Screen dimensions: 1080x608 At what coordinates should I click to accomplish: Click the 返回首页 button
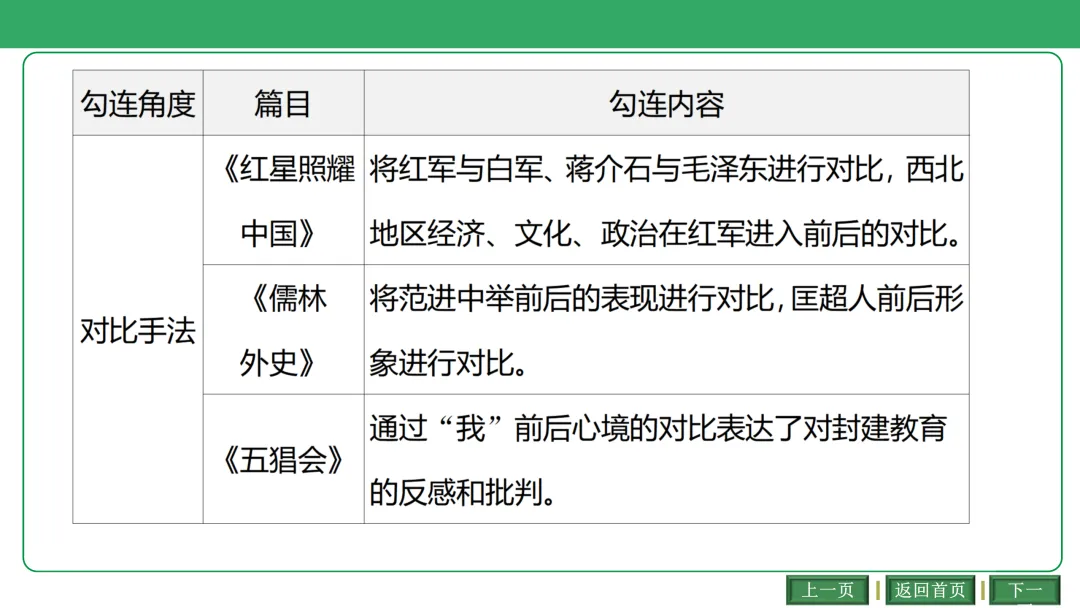pos(930,590)
